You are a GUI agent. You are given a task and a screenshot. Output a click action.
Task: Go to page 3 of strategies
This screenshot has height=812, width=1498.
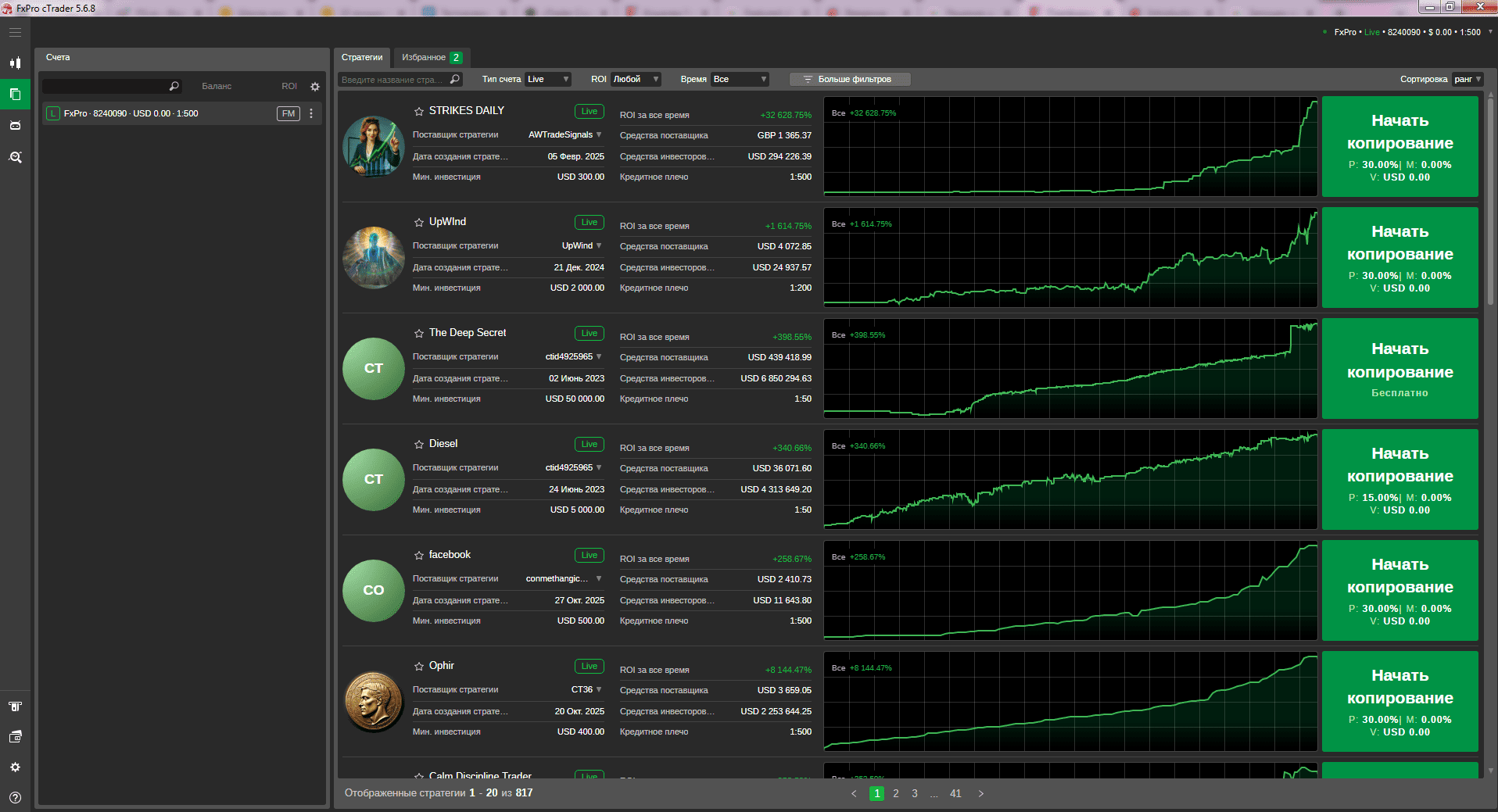pyautogui.click(x=915, y=793)
